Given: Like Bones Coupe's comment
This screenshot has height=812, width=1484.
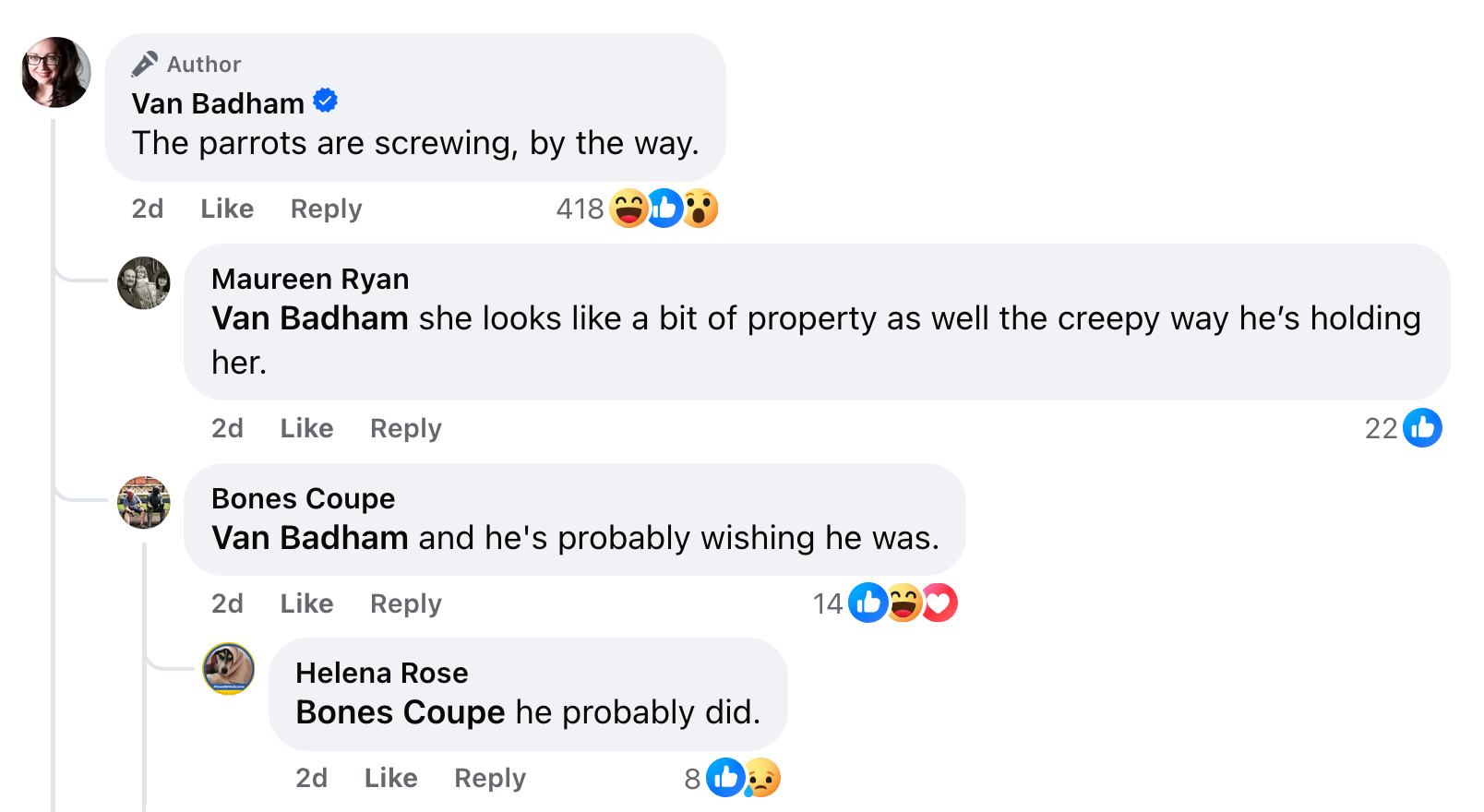Looking at the screenshot, I should click(x=306, y=604).
